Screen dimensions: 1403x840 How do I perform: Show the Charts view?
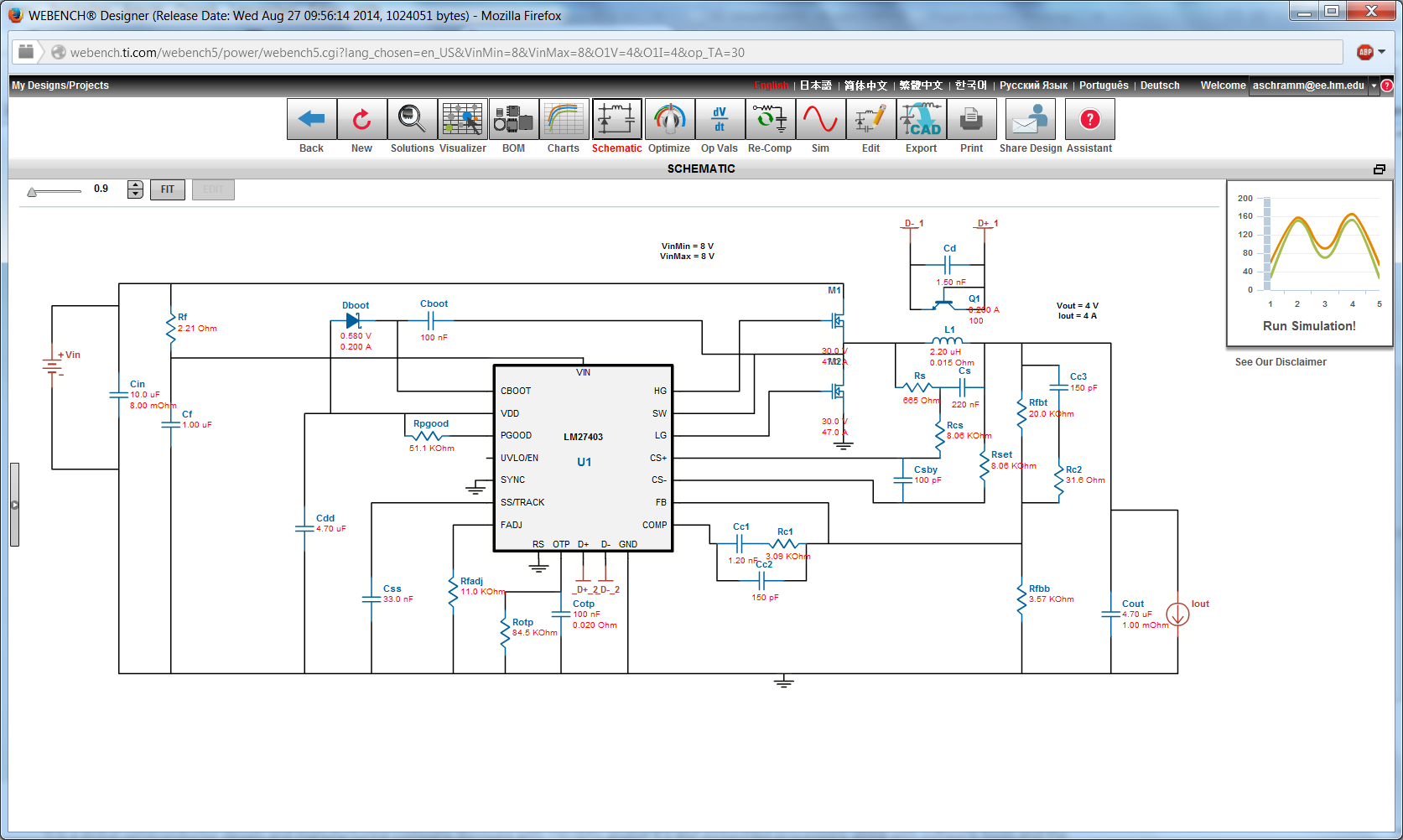564,119
